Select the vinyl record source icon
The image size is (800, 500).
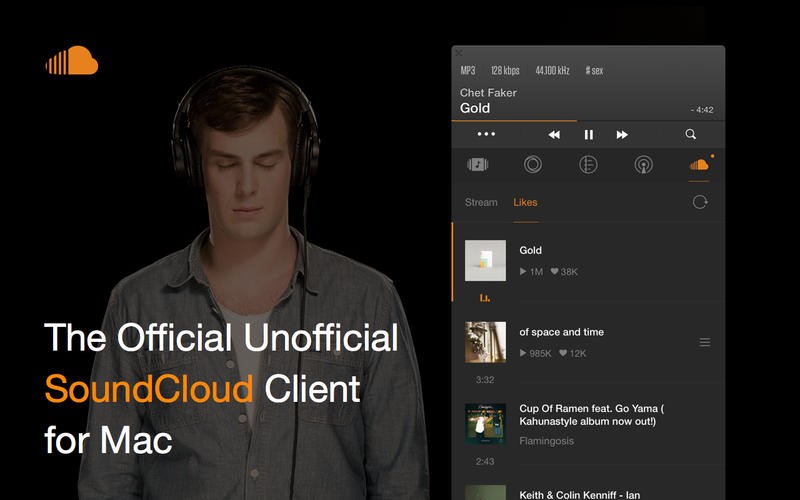(533, 165)
